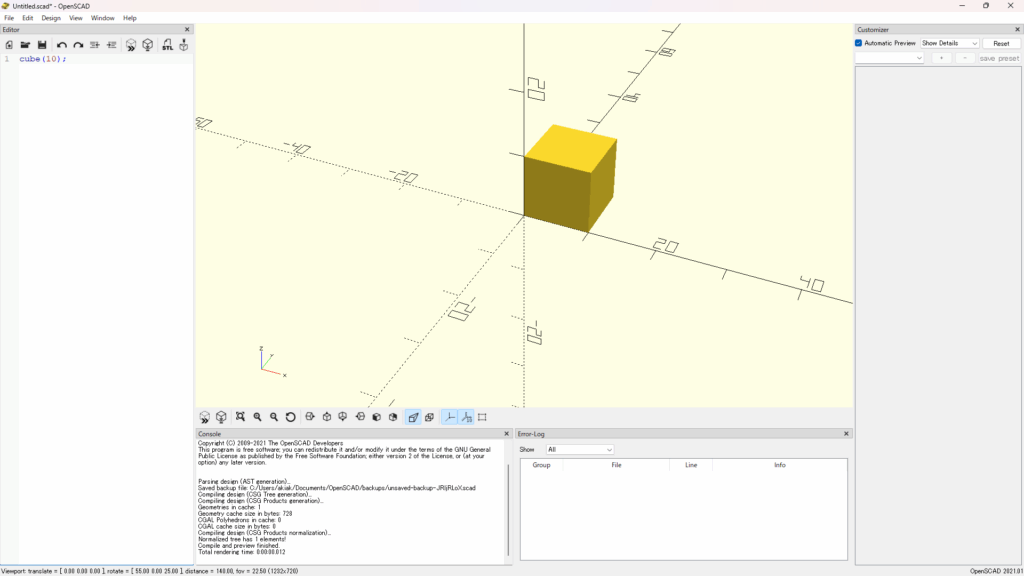
Task: Toggle Show Axes button in viewport toolbar
Action: point(449,417)
